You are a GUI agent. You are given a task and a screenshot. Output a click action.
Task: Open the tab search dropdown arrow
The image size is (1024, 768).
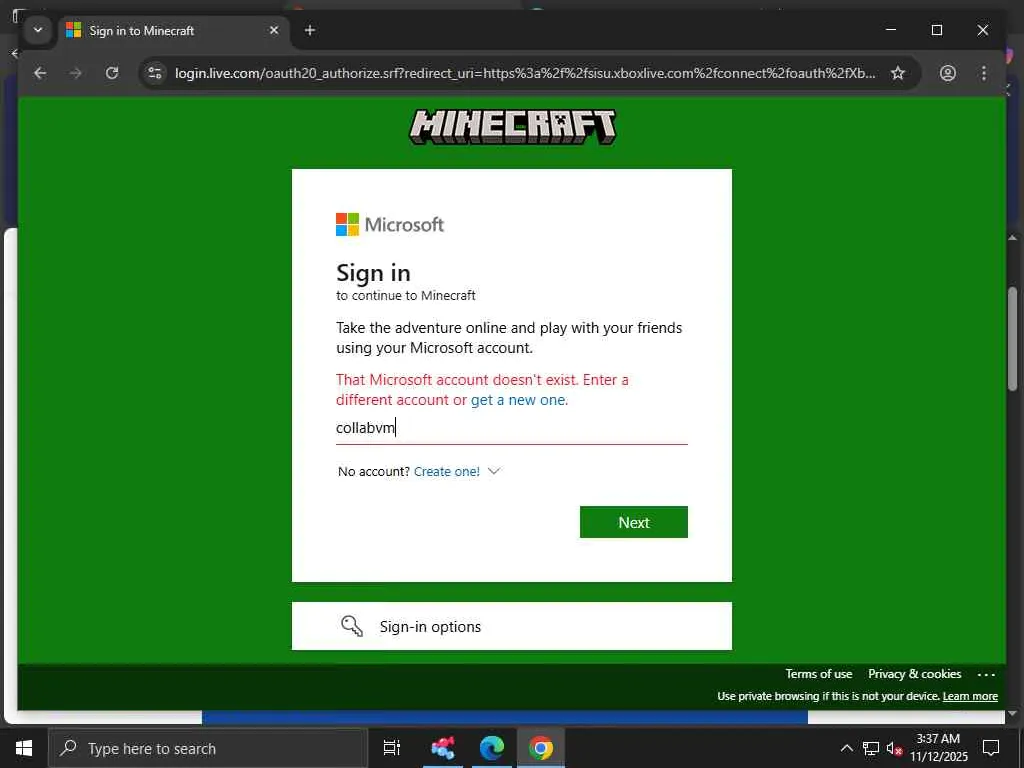[x=38, y=30]
